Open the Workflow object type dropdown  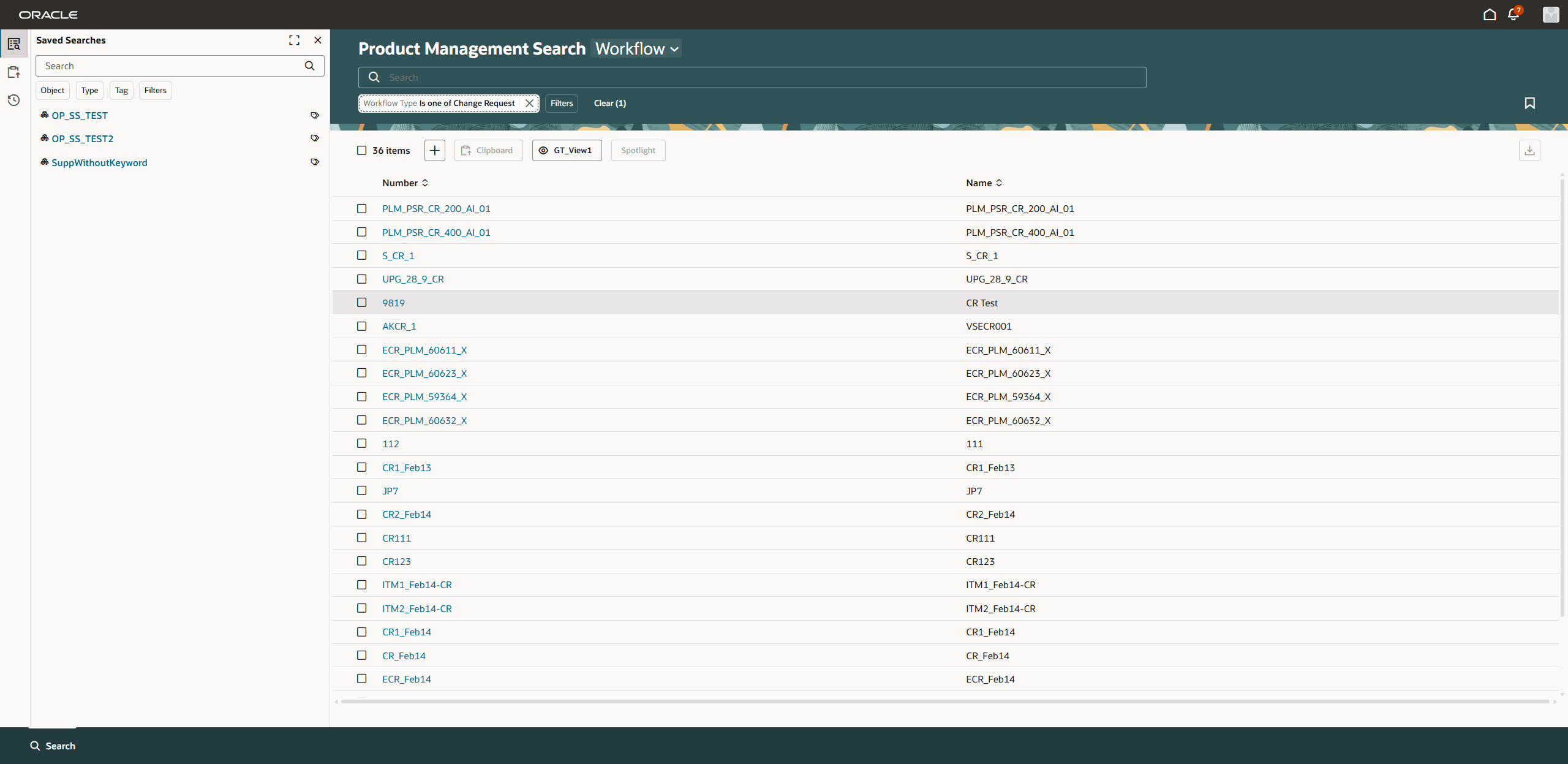[636, 48]
